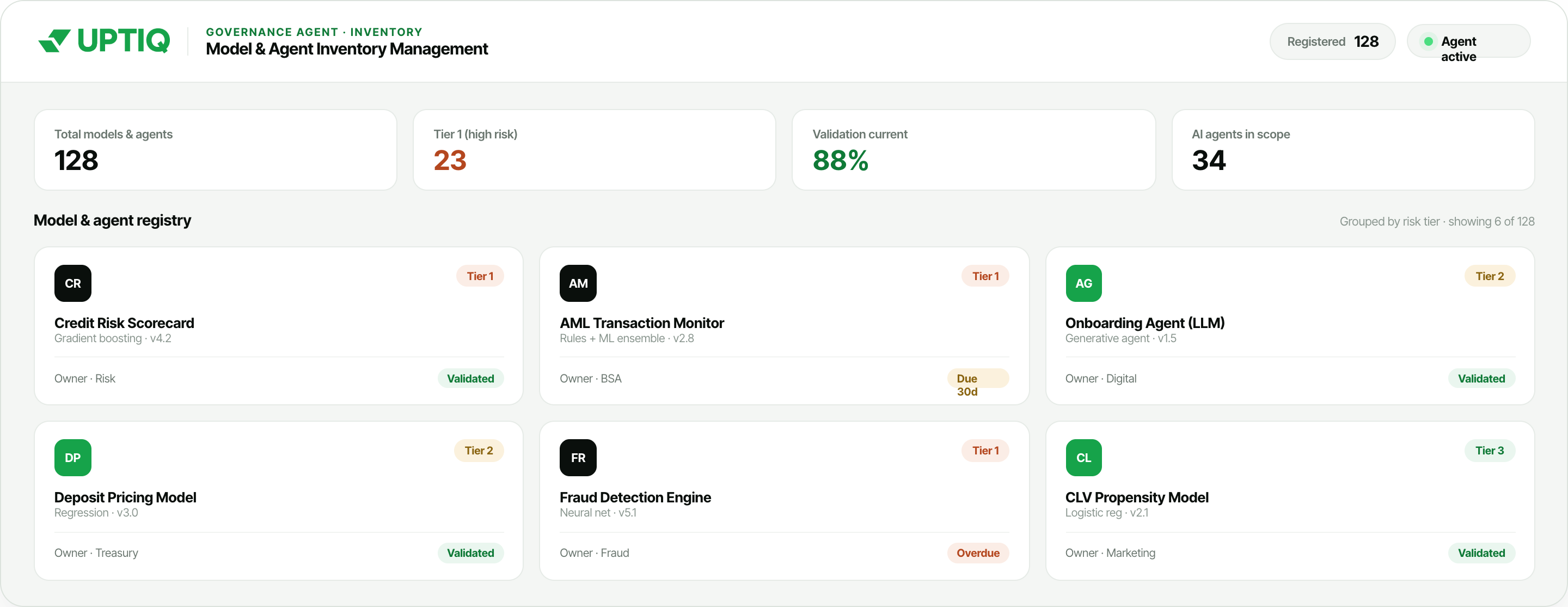Click the Tier 3 tag on CLV Propensity Model

[1490, 451]
